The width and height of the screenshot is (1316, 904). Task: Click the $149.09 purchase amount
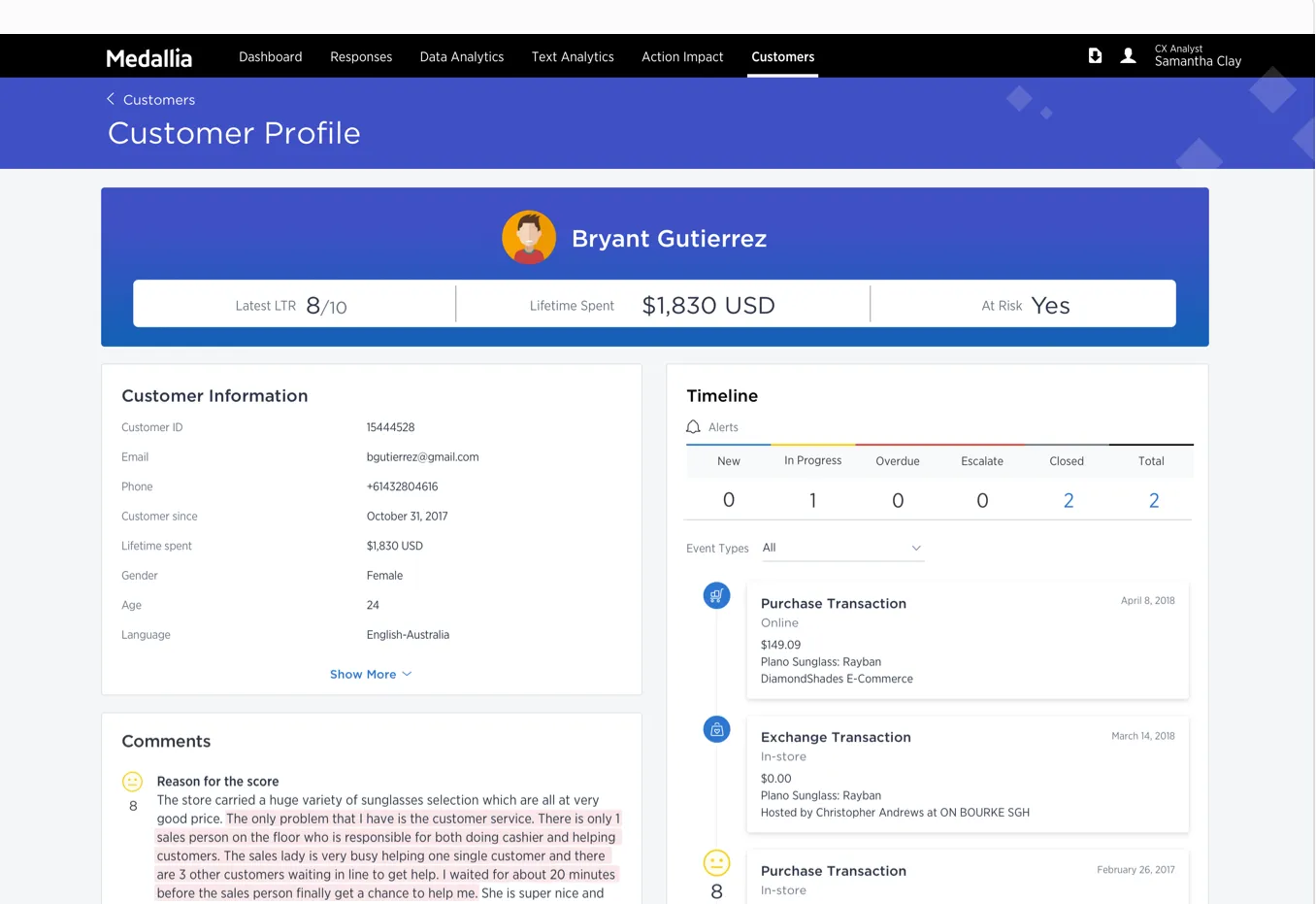[780, 645]
